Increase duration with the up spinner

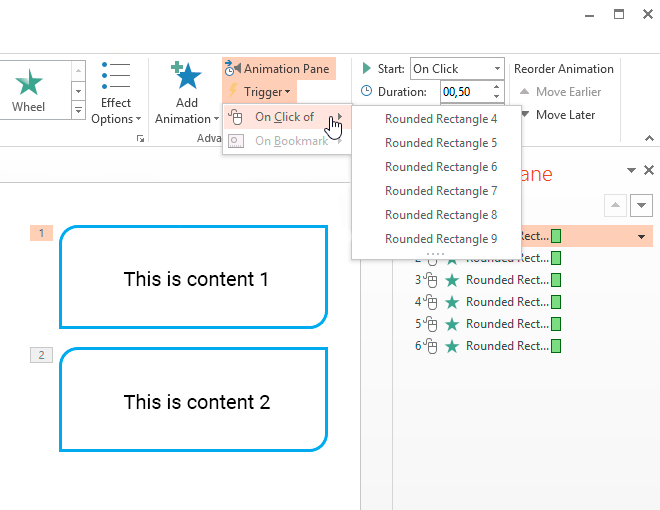coord(497,87)
